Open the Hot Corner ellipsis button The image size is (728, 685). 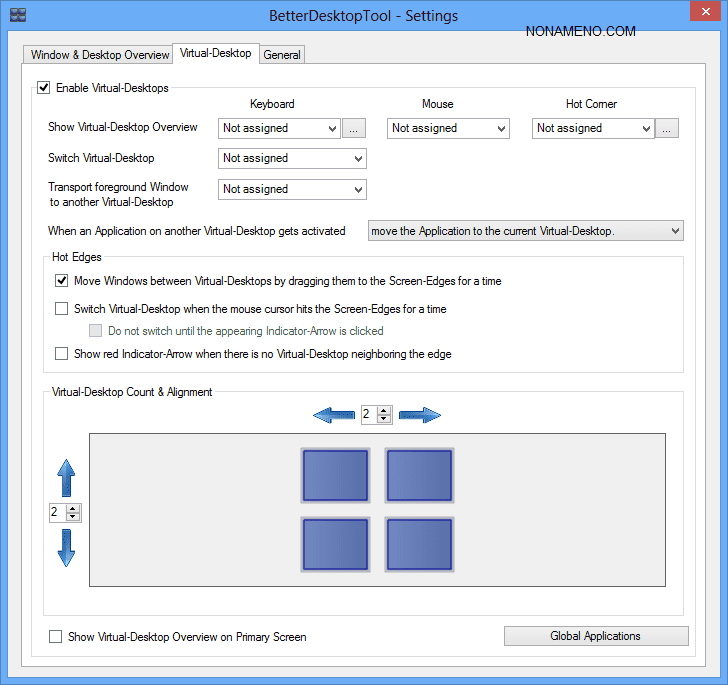(668, 128)
